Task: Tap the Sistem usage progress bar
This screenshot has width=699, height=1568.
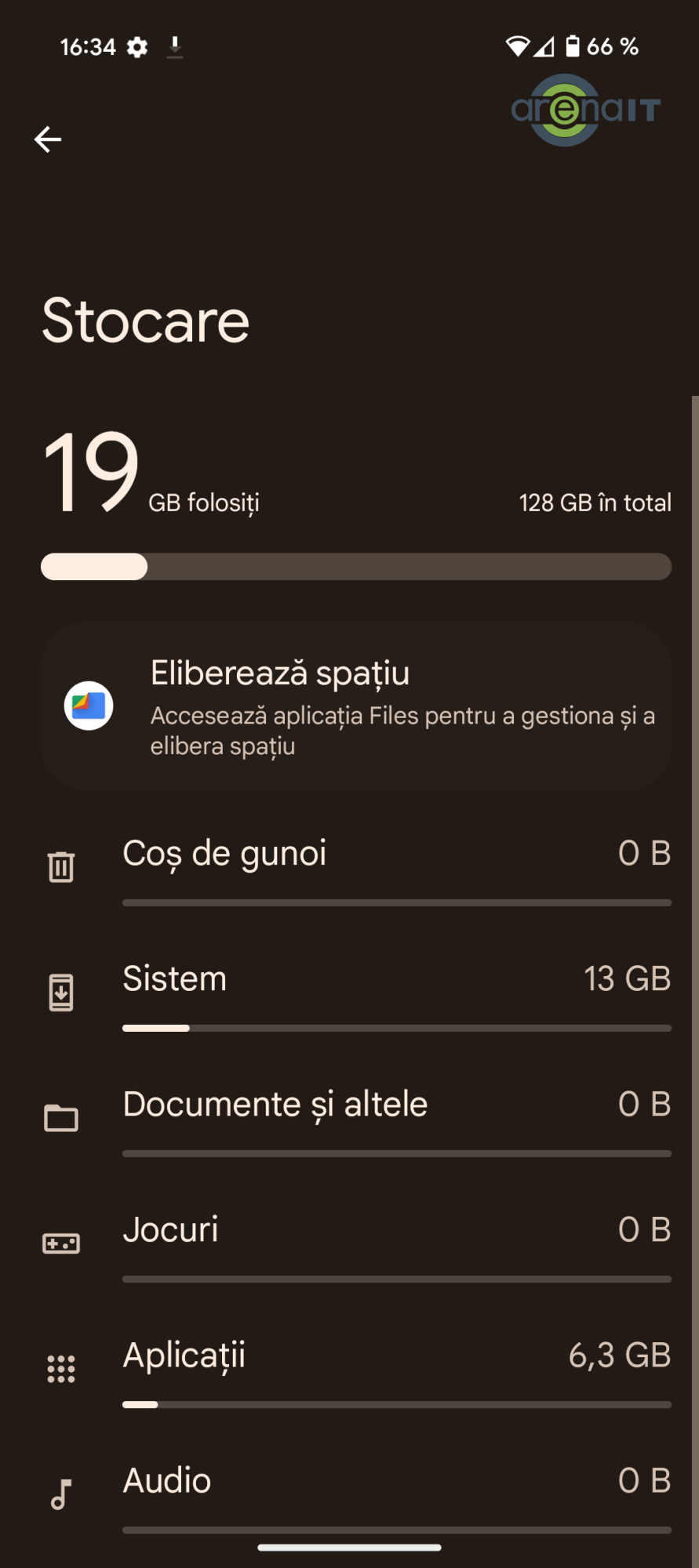Action: (397, 1028)
